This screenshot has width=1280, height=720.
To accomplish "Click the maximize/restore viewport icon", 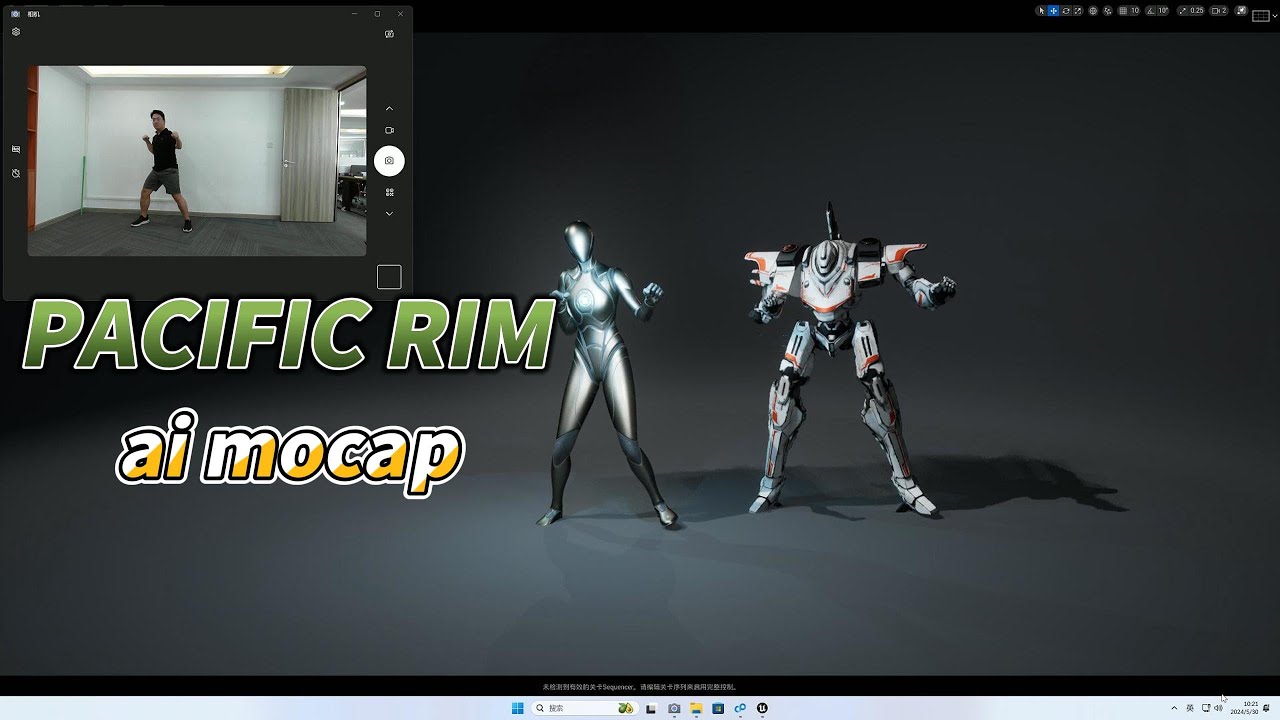I will pos(1242,11).
